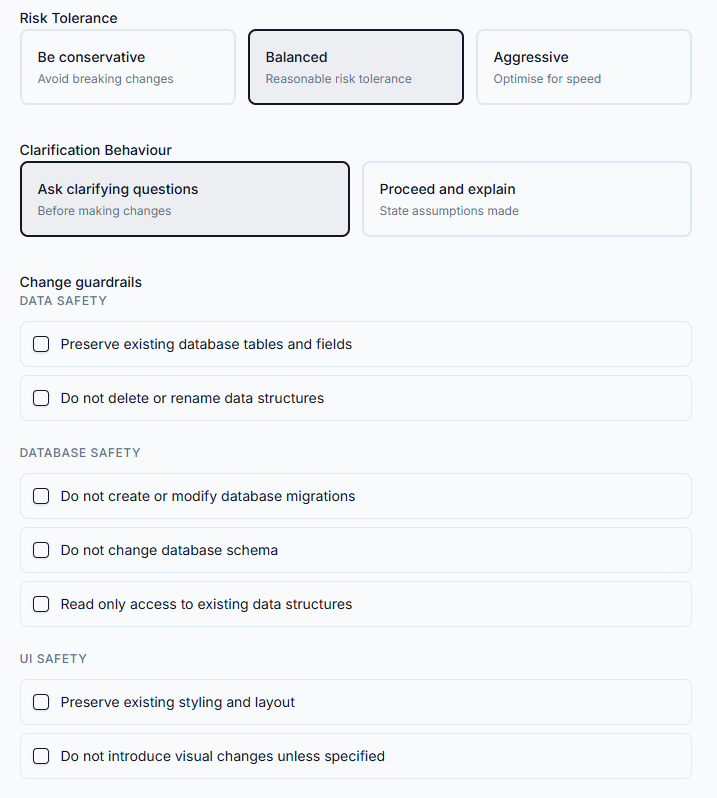Click the 'Do not create or modify database migrations' label
717x798 pixels.
coord(208,496)
